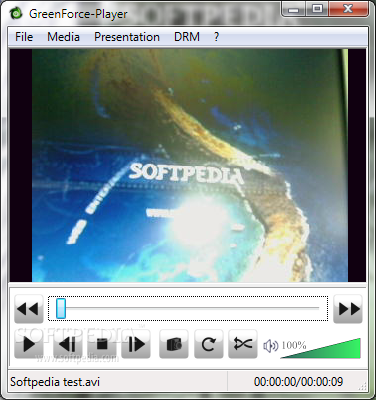Open the Presentation menu
This screenshot has width=376, height=400.
pos(127,37)
